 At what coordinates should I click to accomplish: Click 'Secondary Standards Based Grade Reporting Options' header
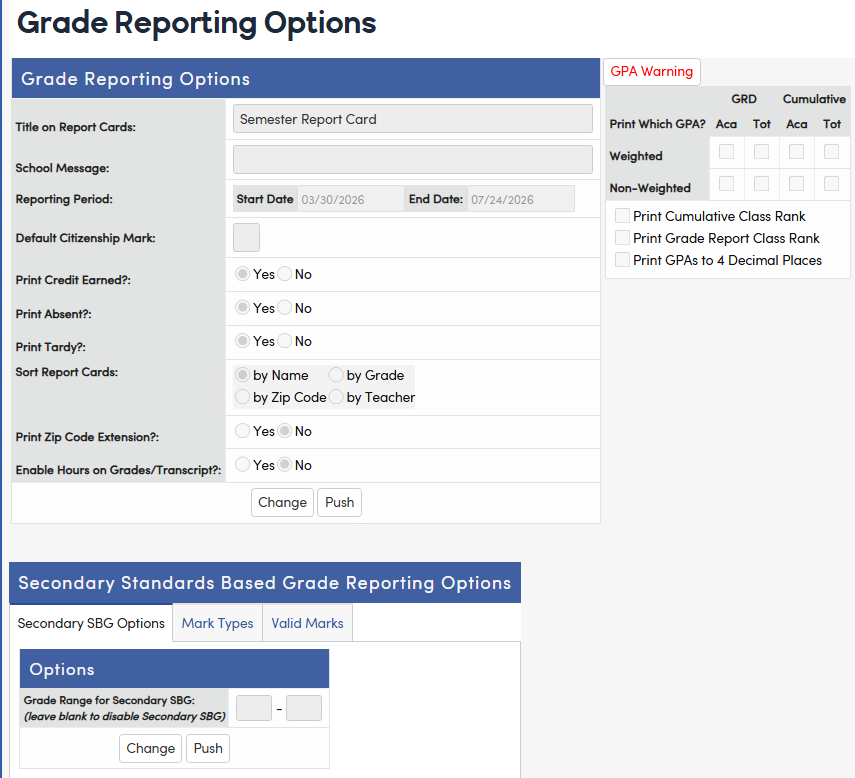265,583
